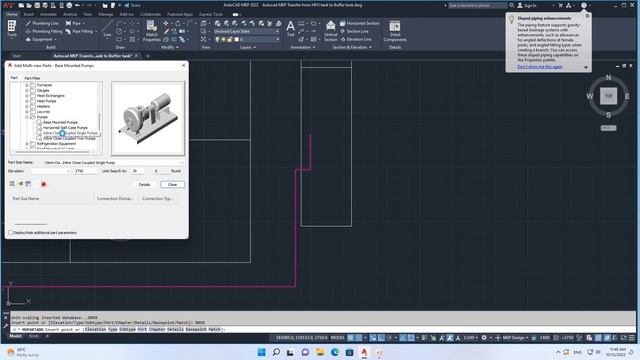Activate the Line draw tool
The image size is (640, 360).
point(107,29)
